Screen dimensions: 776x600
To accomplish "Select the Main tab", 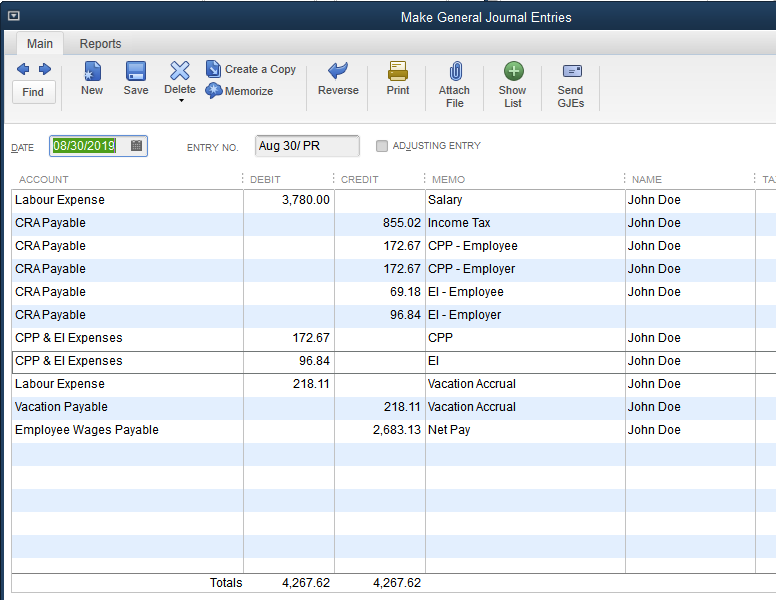I will pyautogui.click(x=40, y=44).
